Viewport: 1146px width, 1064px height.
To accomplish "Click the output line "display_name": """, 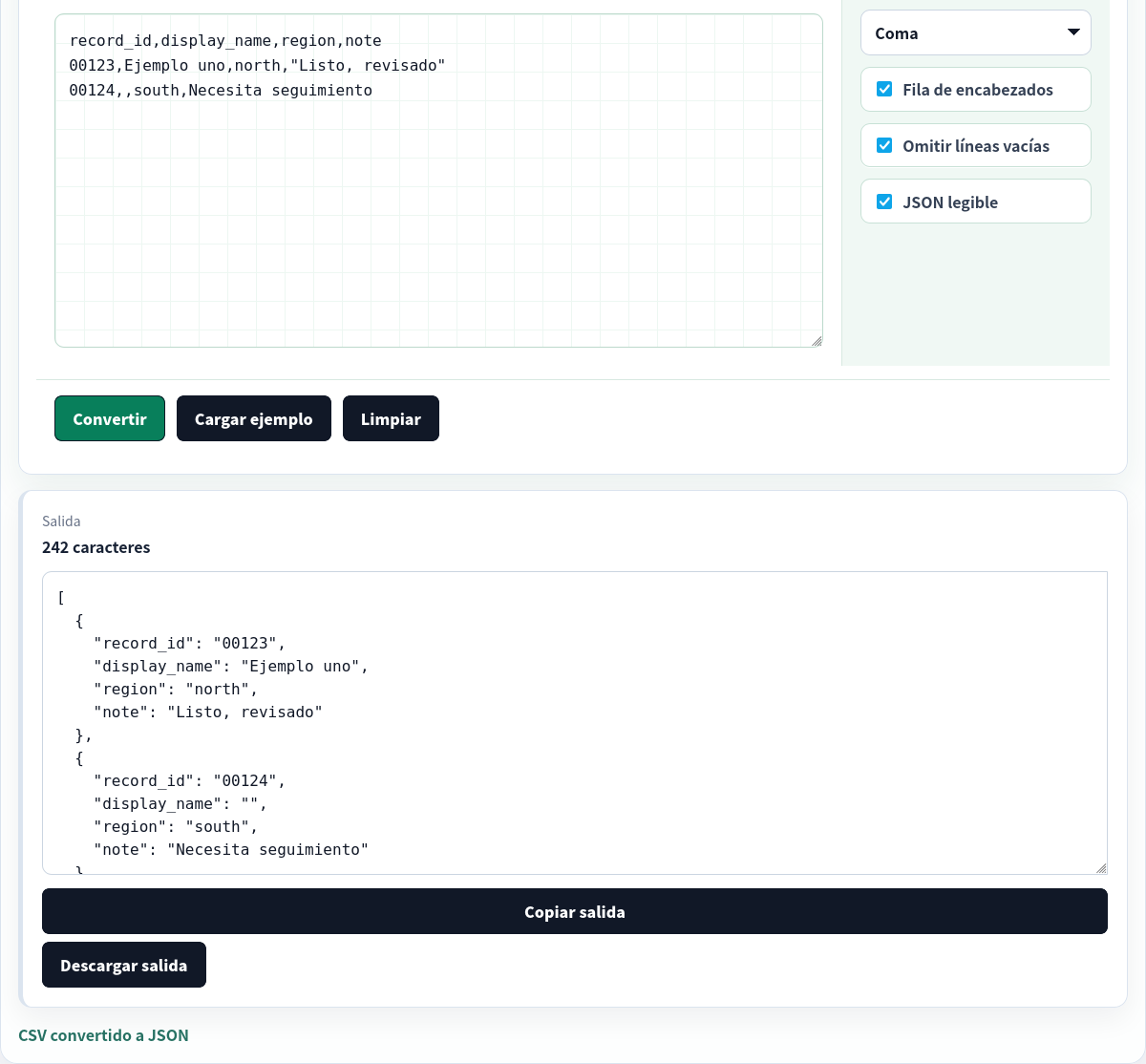I will pos(180,804).
